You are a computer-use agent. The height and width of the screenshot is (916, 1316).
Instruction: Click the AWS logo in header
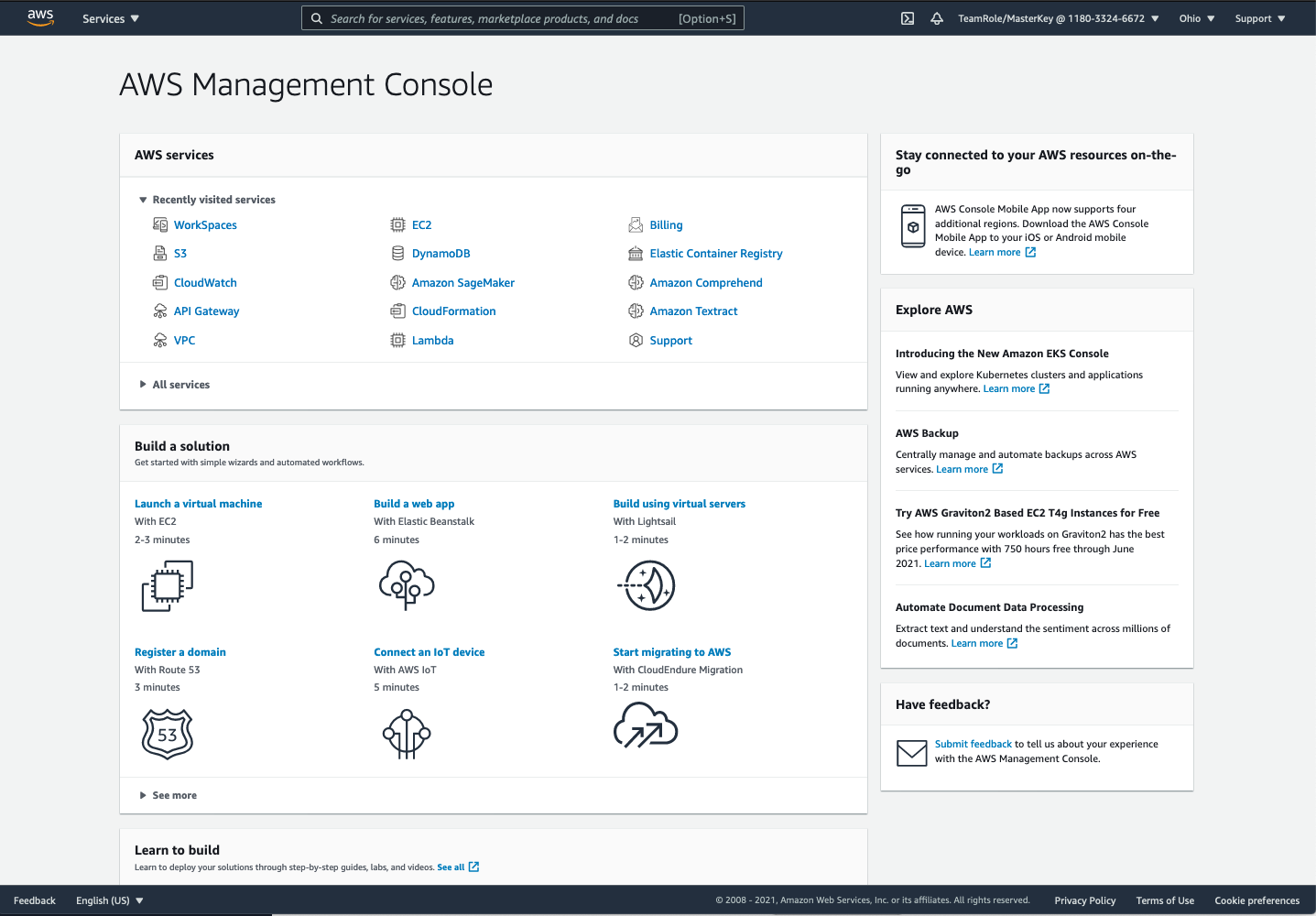point(40,17)
